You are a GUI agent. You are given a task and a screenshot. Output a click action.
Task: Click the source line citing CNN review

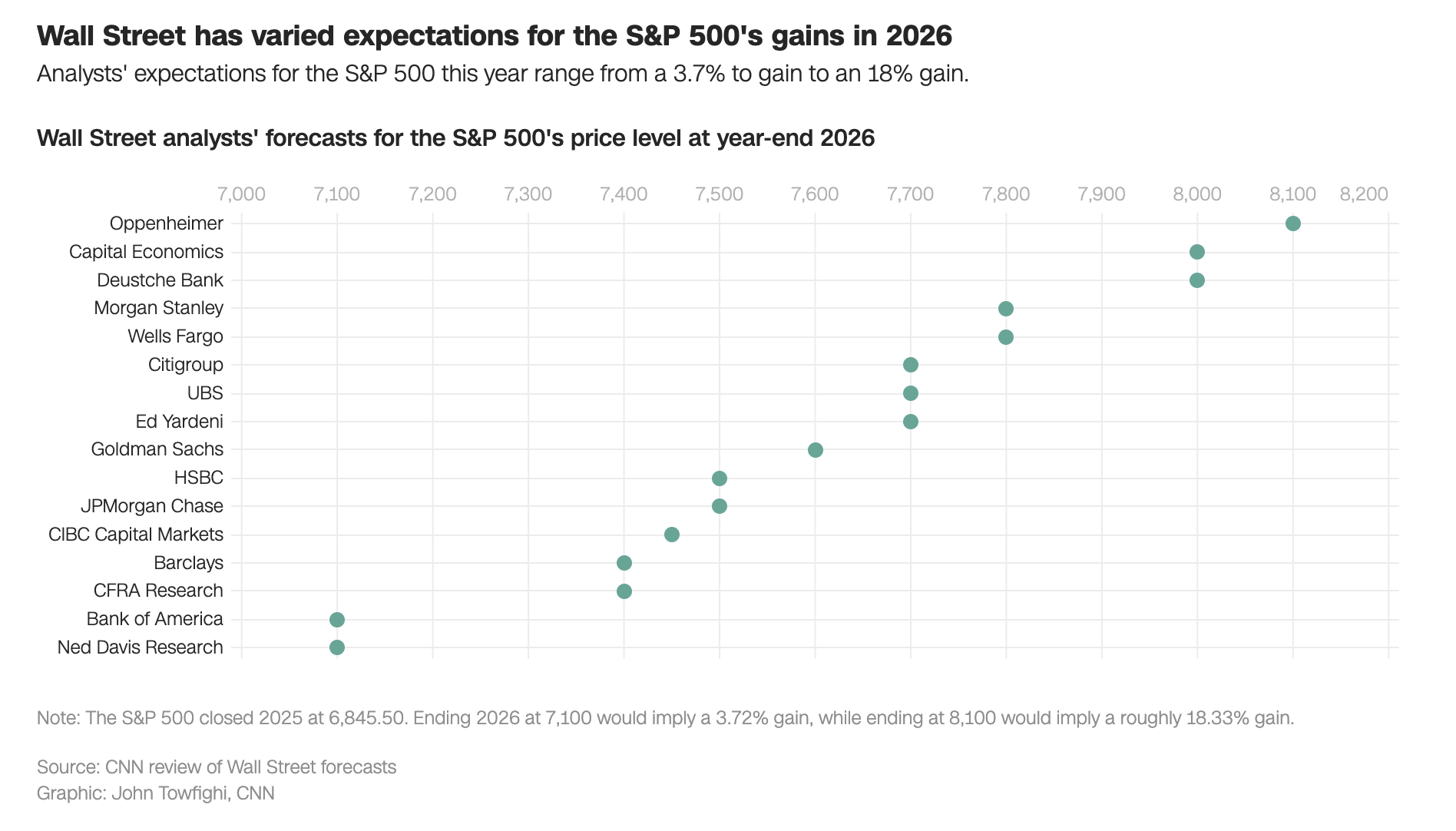tap(217, 767)
